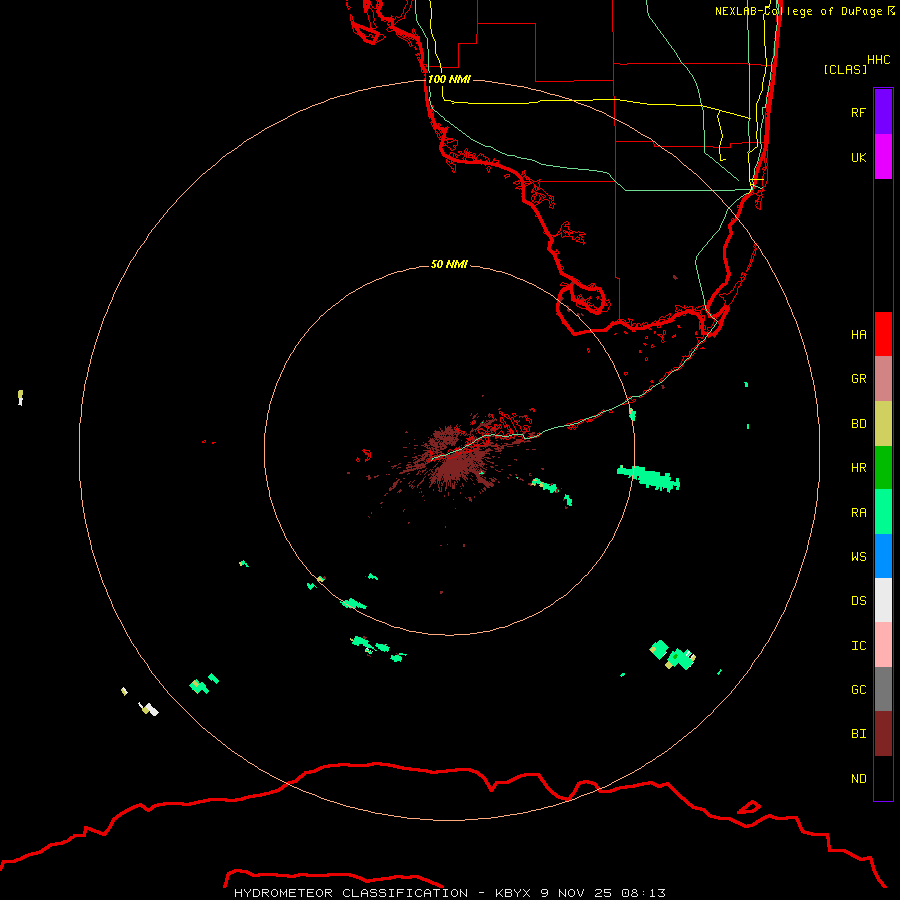Click the RA light green legend swatch
The height and width of the screenshot is (900, 900).
(883, 512)
